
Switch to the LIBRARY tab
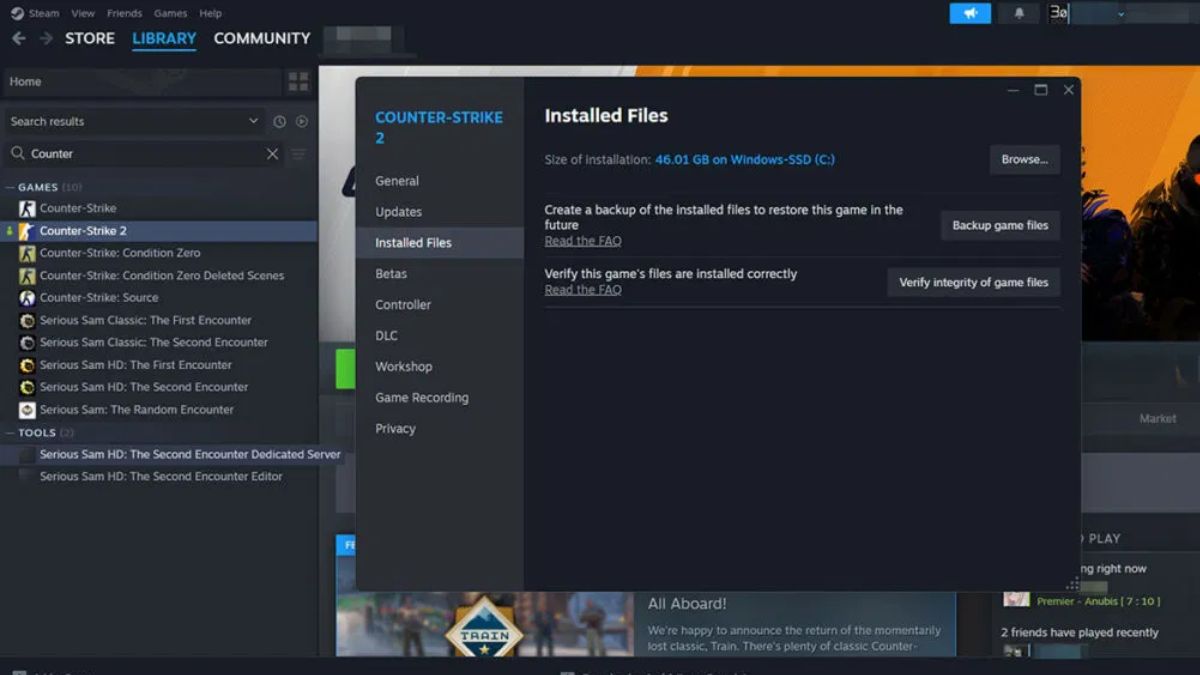tap(164, 39)
